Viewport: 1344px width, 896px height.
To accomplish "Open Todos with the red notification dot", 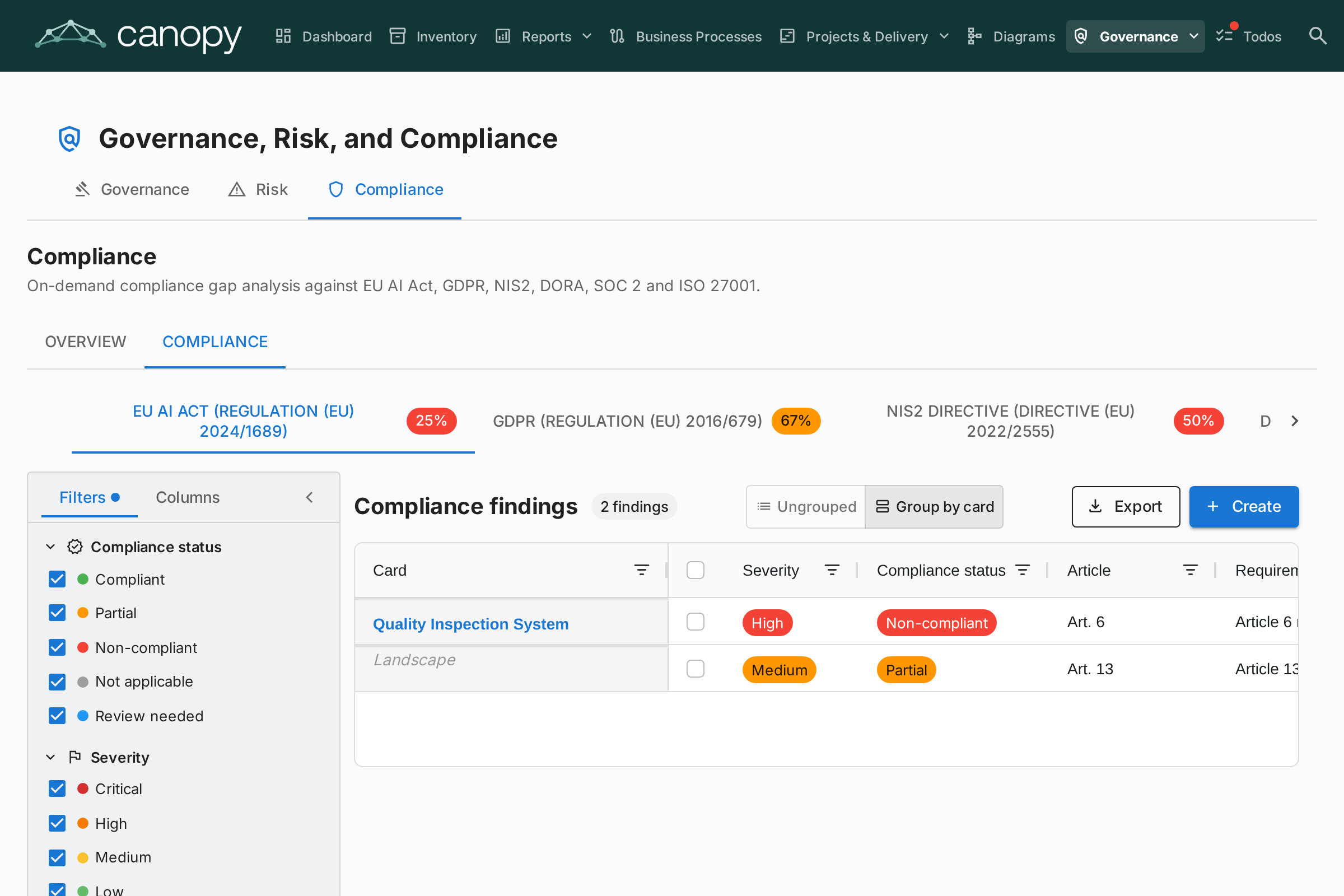I will (1249, 36).
